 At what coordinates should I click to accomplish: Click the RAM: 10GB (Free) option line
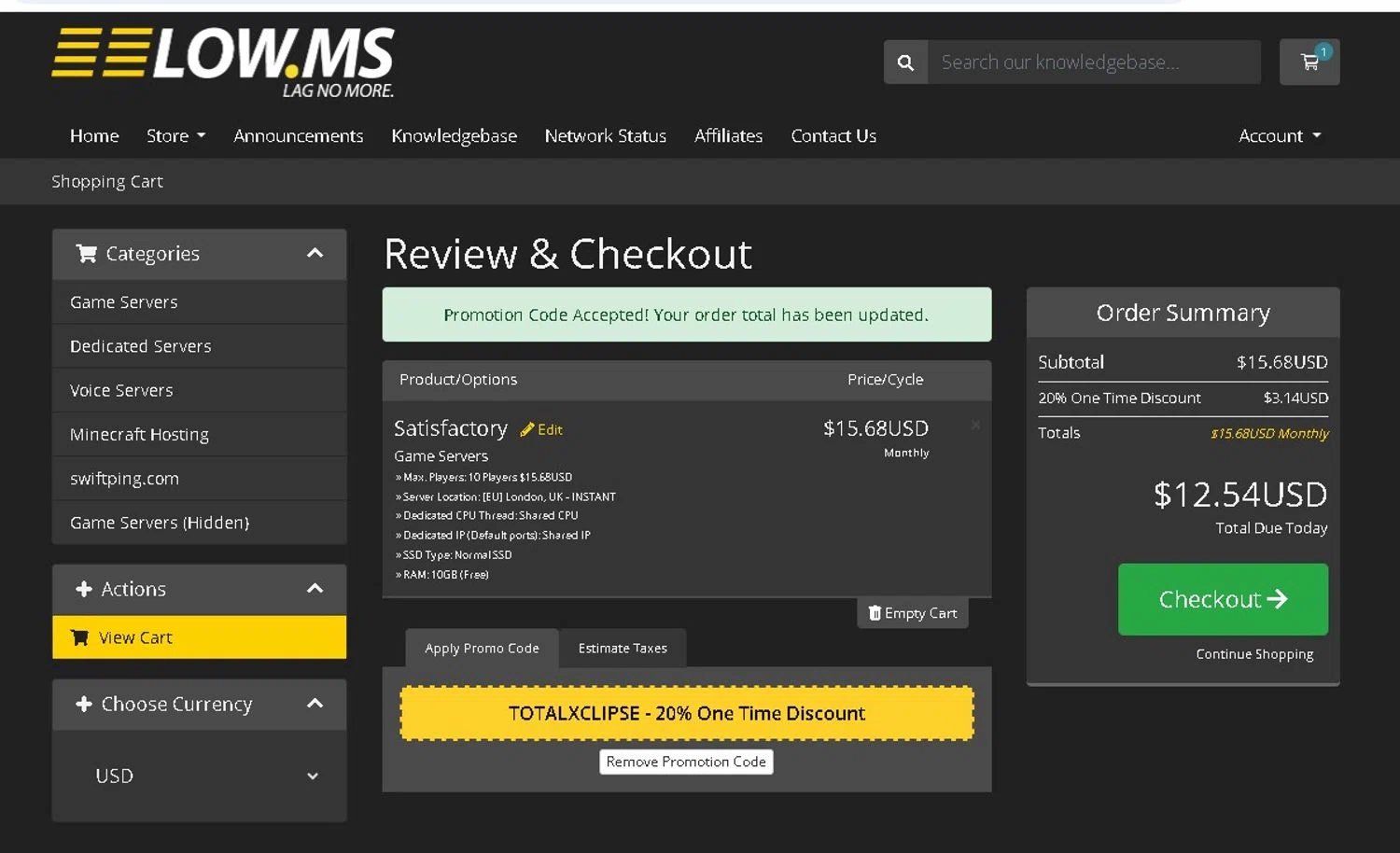click(x=442, y=575)
